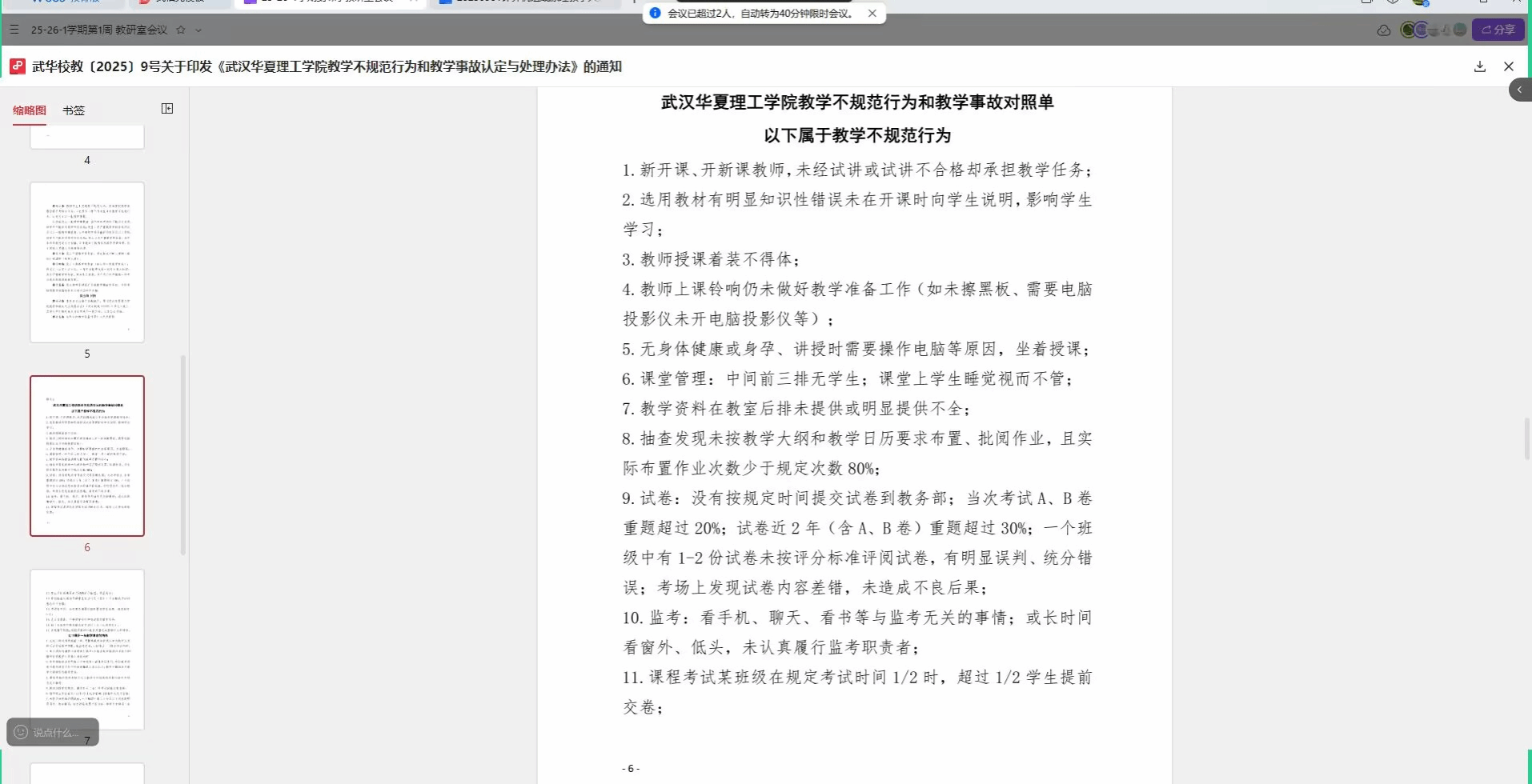
Task: Jump to page 7 thumbnail
Action: 87,649
